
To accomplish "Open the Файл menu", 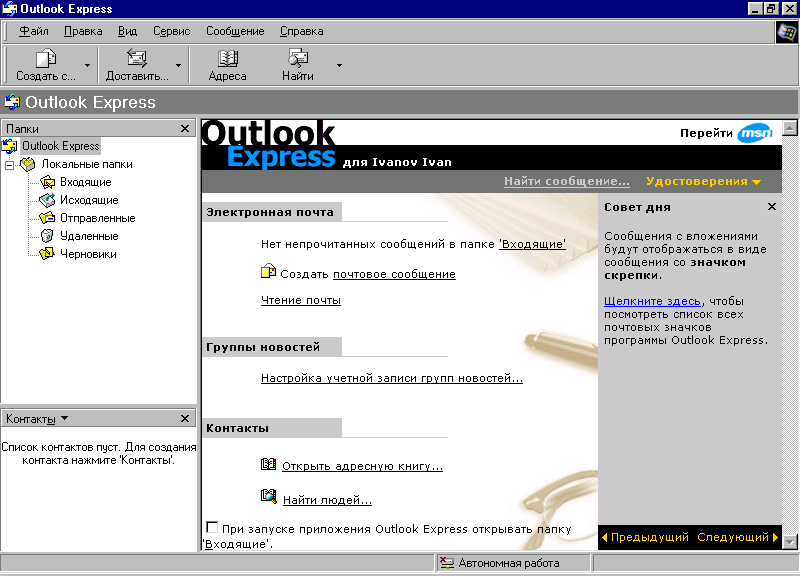I will (x=34, y=31).
